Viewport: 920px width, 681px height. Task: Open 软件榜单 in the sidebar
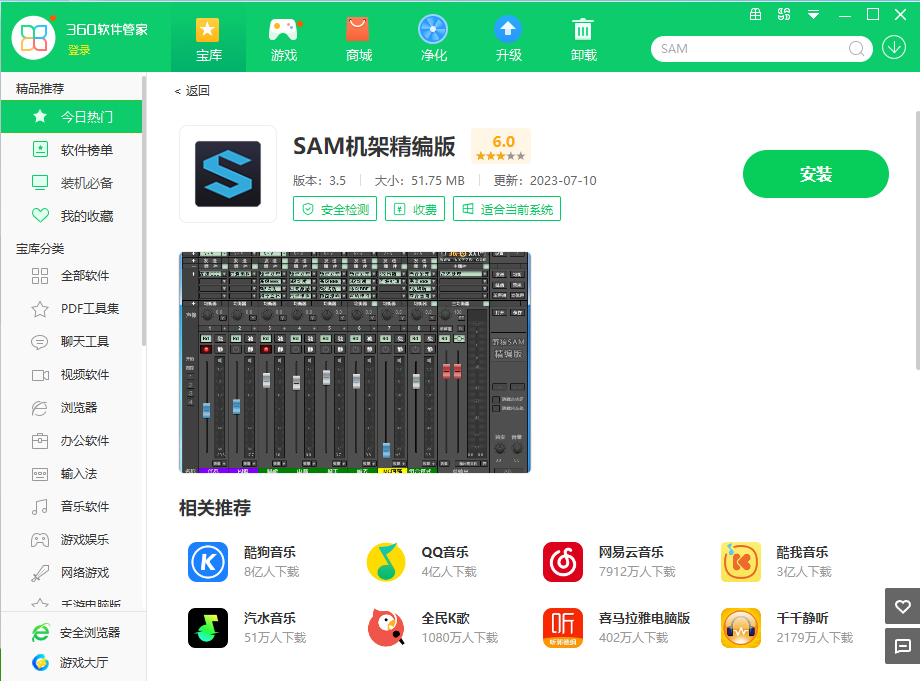[x=72, y=150]
